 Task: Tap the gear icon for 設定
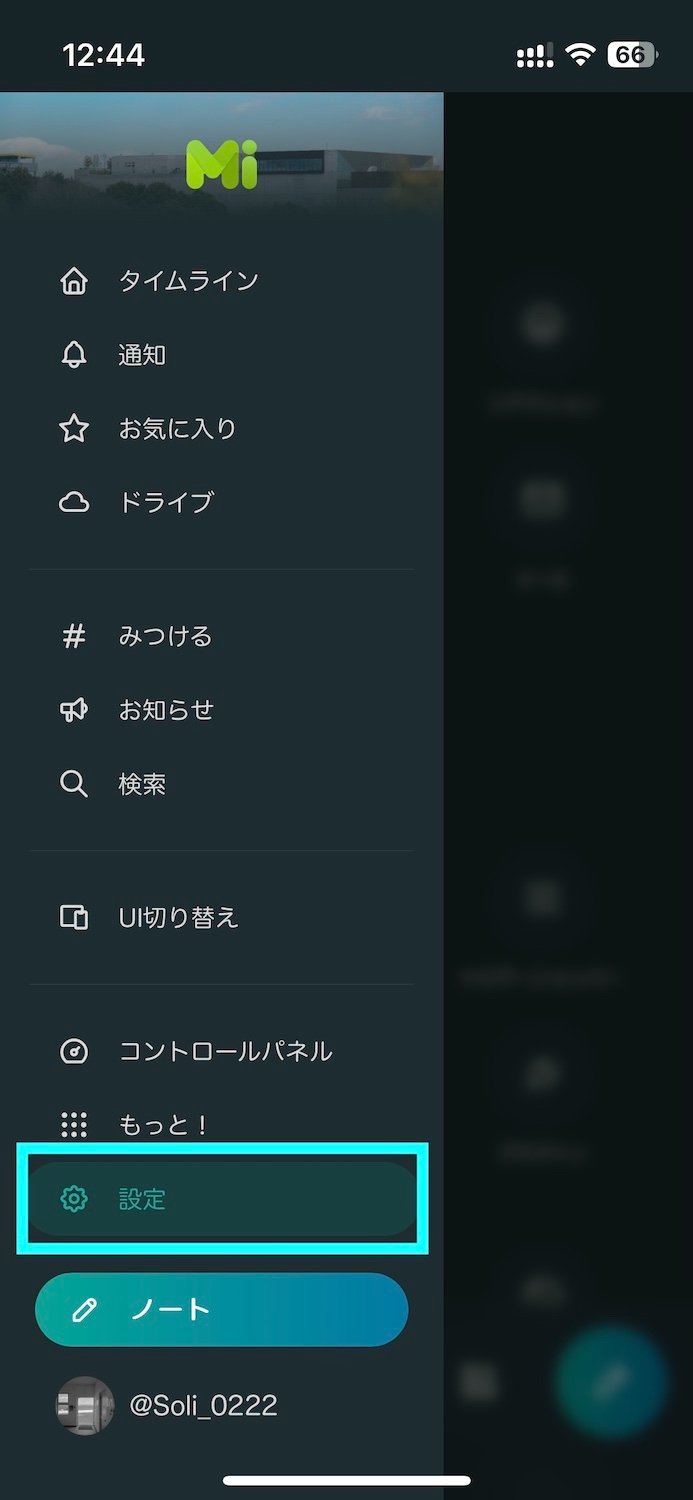[x=74, y=1198]
